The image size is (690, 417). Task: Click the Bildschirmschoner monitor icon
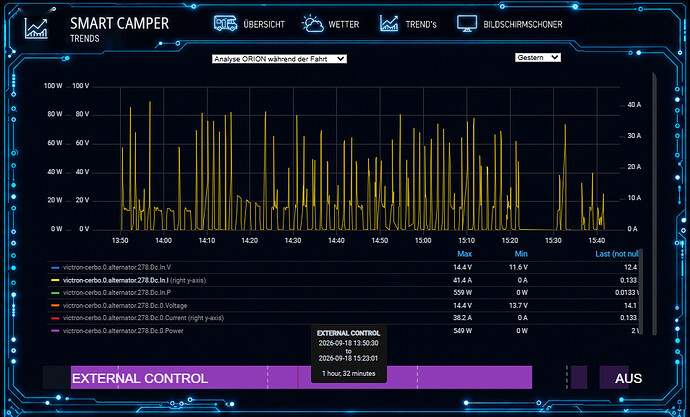(x=467, y=24)
